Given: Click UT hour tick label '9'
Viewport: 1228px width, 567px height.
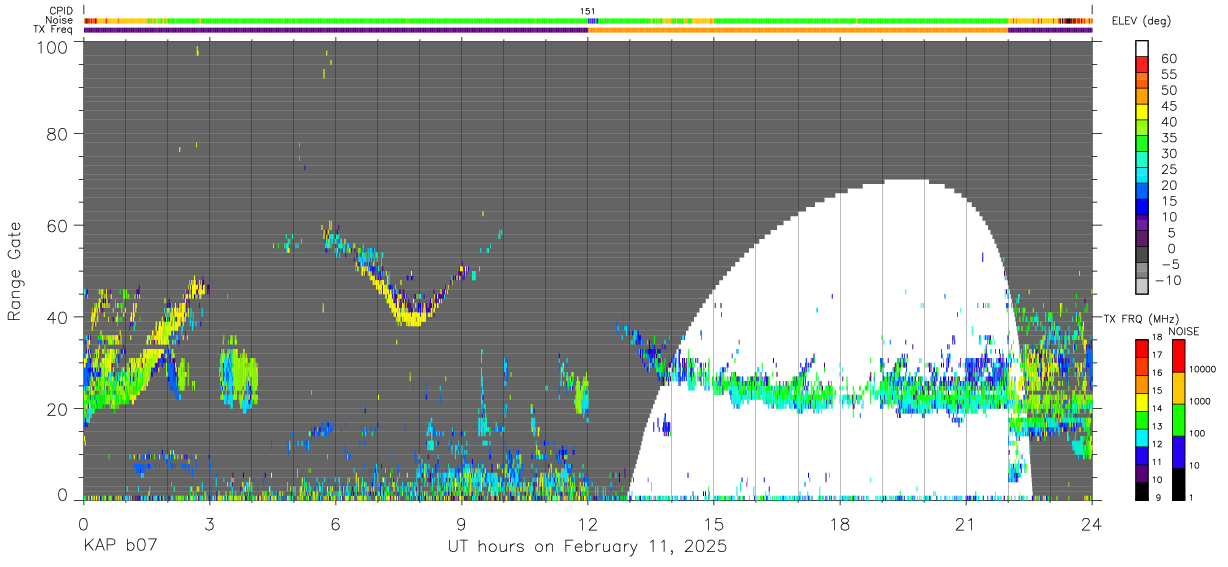Looking at the screenshot, I should (461, 523).
